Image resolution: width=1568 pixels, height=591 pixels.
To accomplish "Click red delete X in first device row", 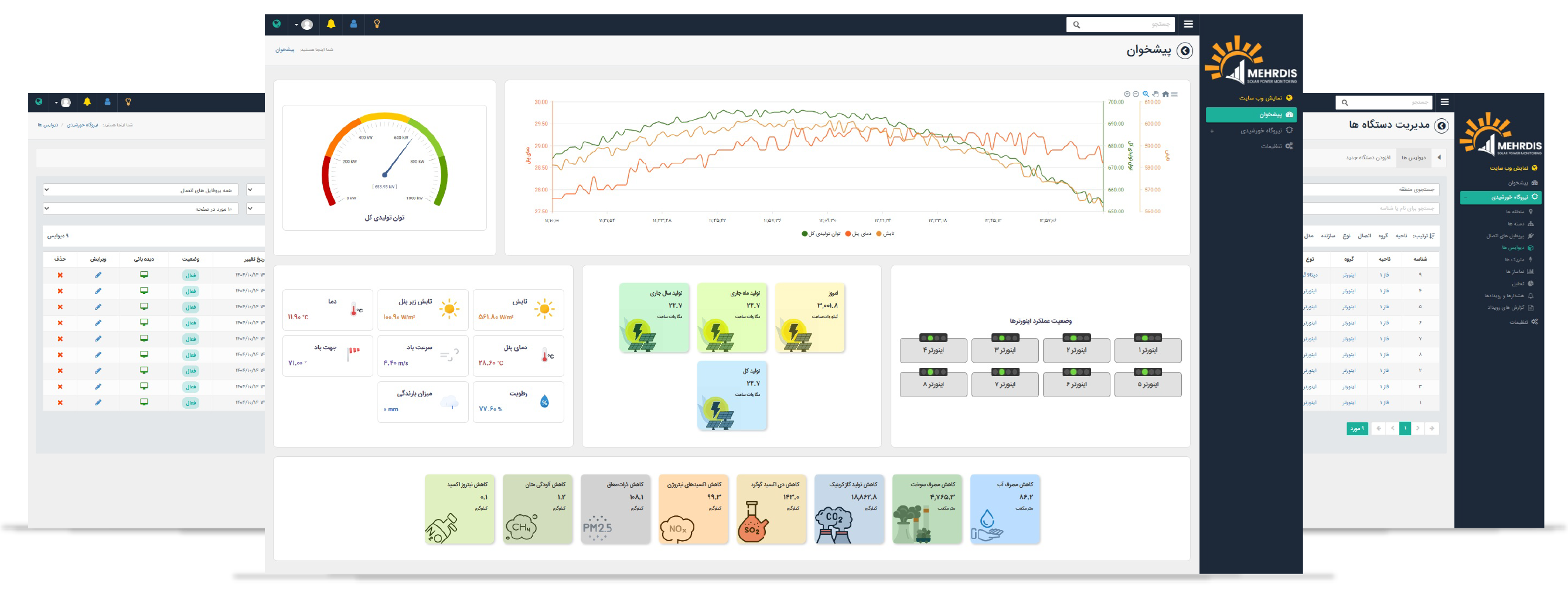I will pyautogui.click(x=60, y=275).
